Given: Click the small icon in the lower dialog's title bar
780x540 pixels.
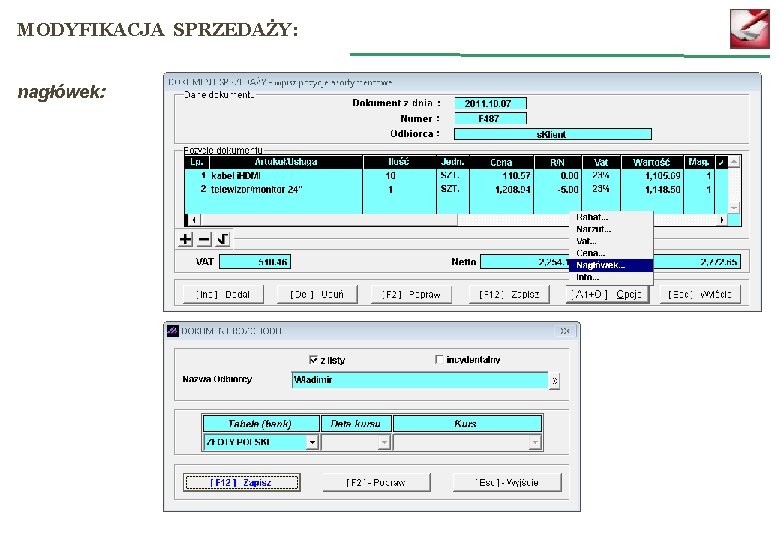Looking at the screenshot, I should (x=173, y=331).
